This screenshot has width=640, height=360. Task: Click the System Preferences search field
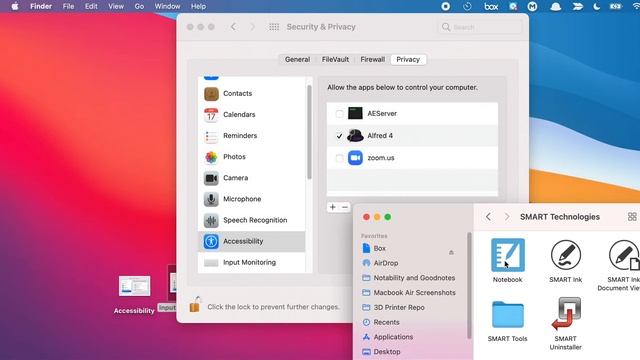[480, 27]
